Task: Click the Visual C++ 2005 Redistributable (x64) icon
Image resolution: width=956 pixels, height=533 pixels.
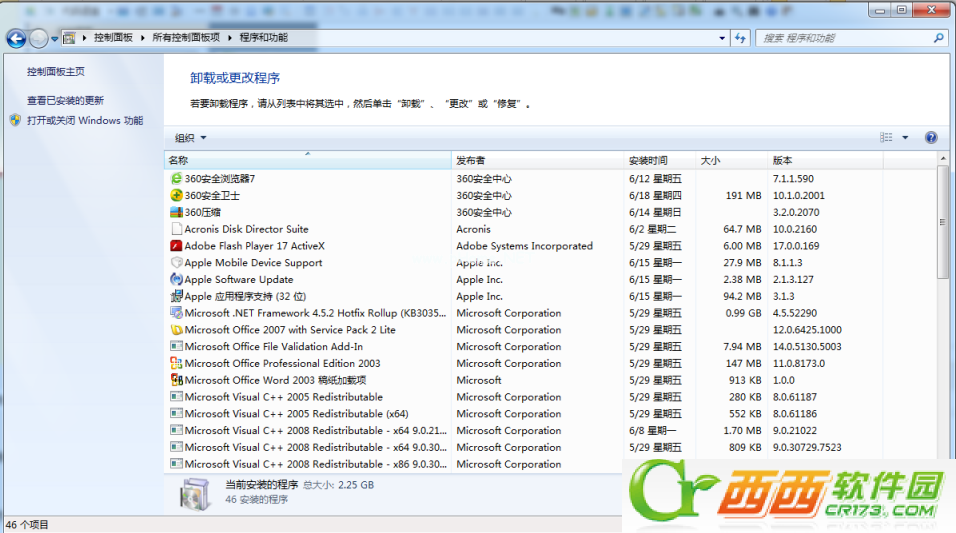Action: click(176, 413)
